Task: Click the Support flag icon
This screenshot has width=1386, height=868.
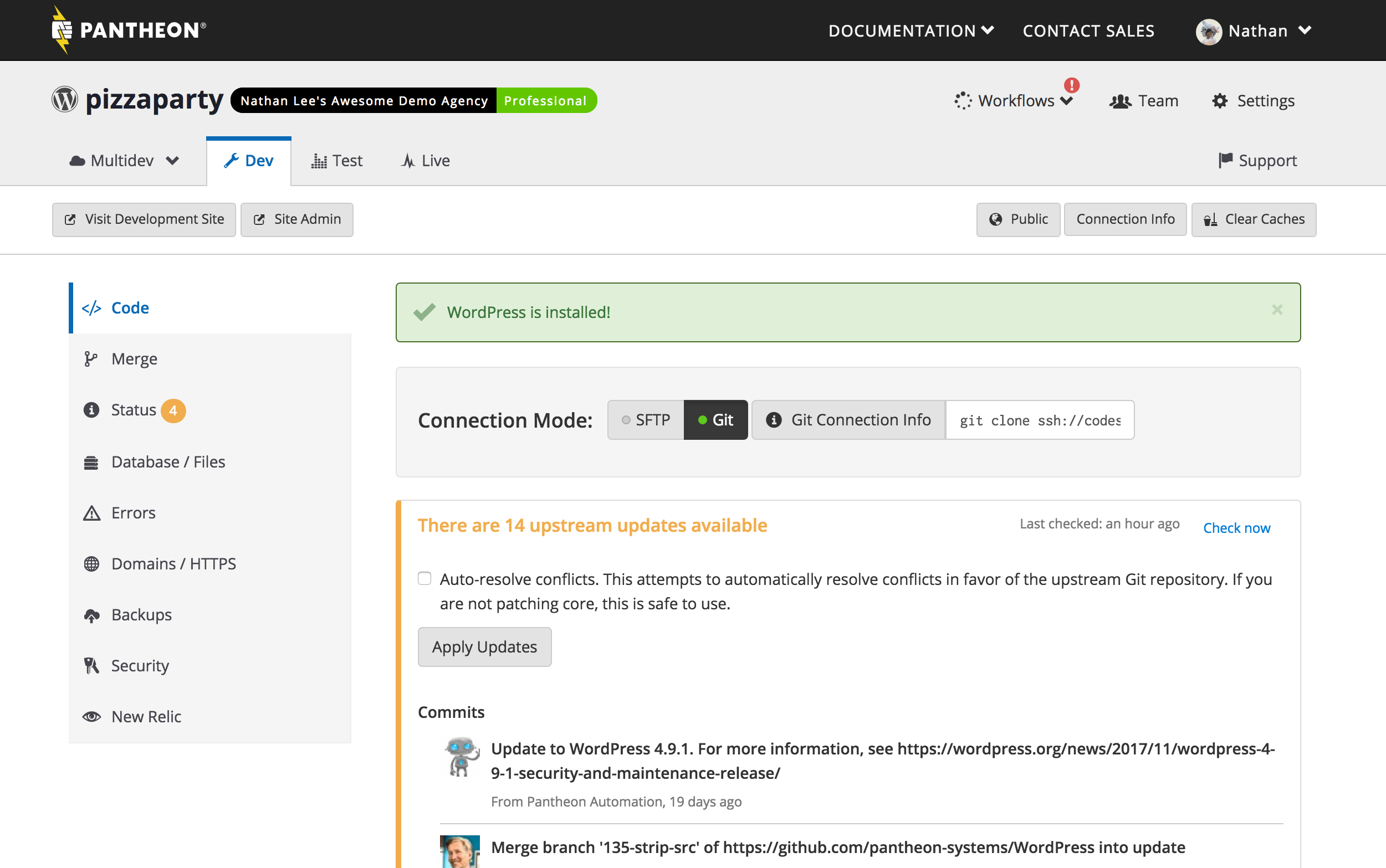Action: [1225, 160]
